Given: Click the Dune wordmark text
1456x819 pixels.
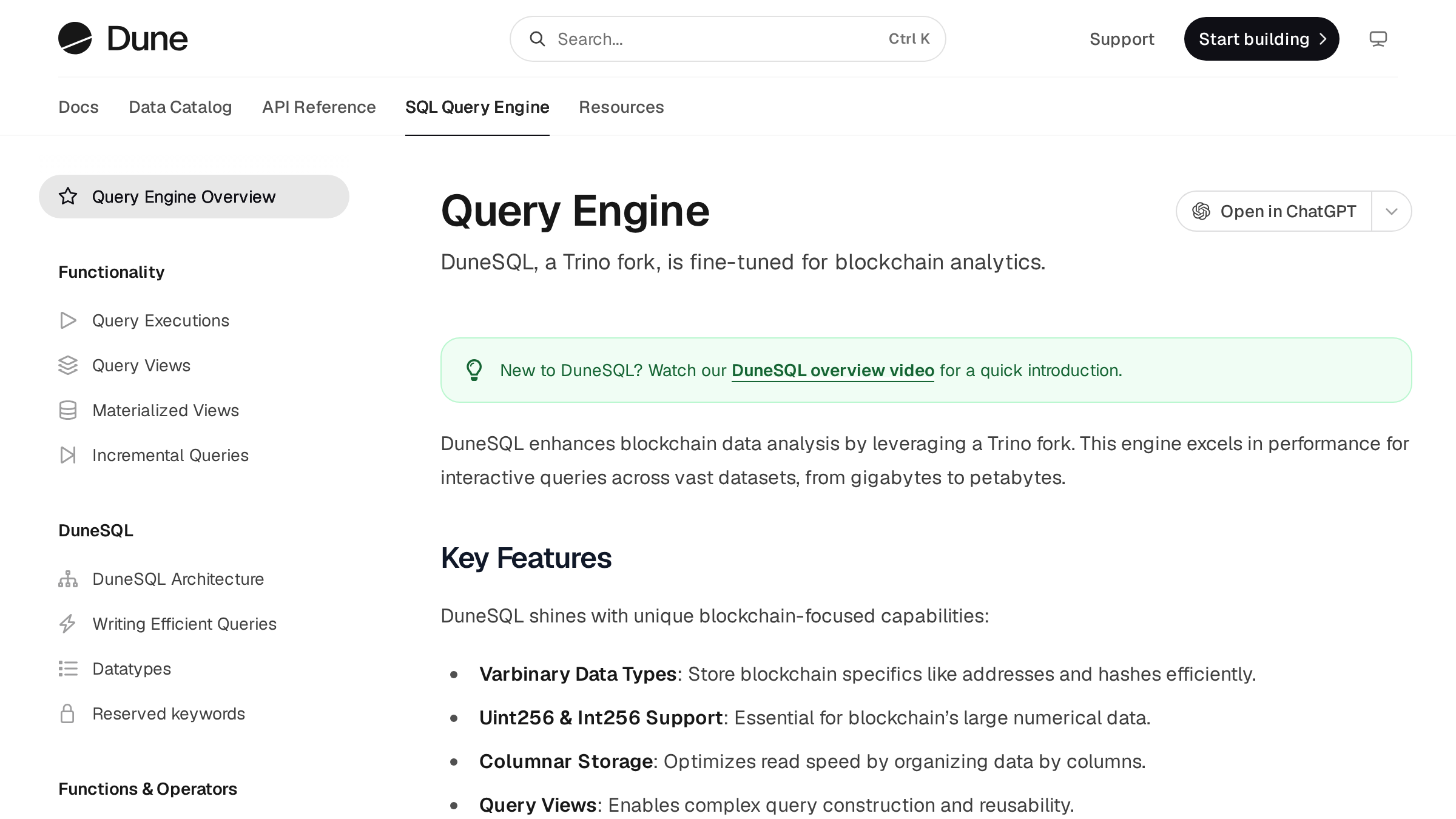Looking at the screenshot, I should 147,39.
